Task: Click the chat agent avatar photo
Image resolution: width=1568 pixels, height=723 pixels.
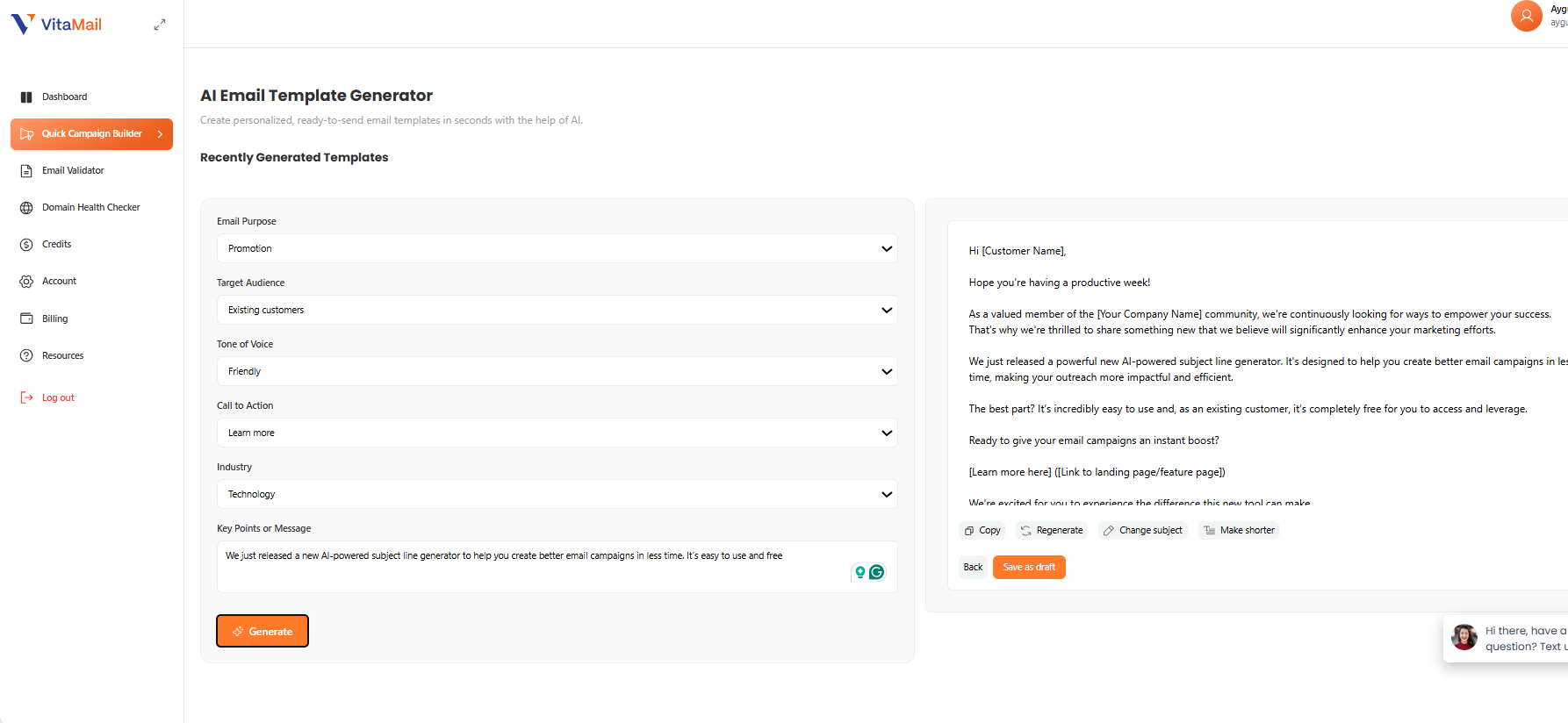Action: click(1464, 637)
